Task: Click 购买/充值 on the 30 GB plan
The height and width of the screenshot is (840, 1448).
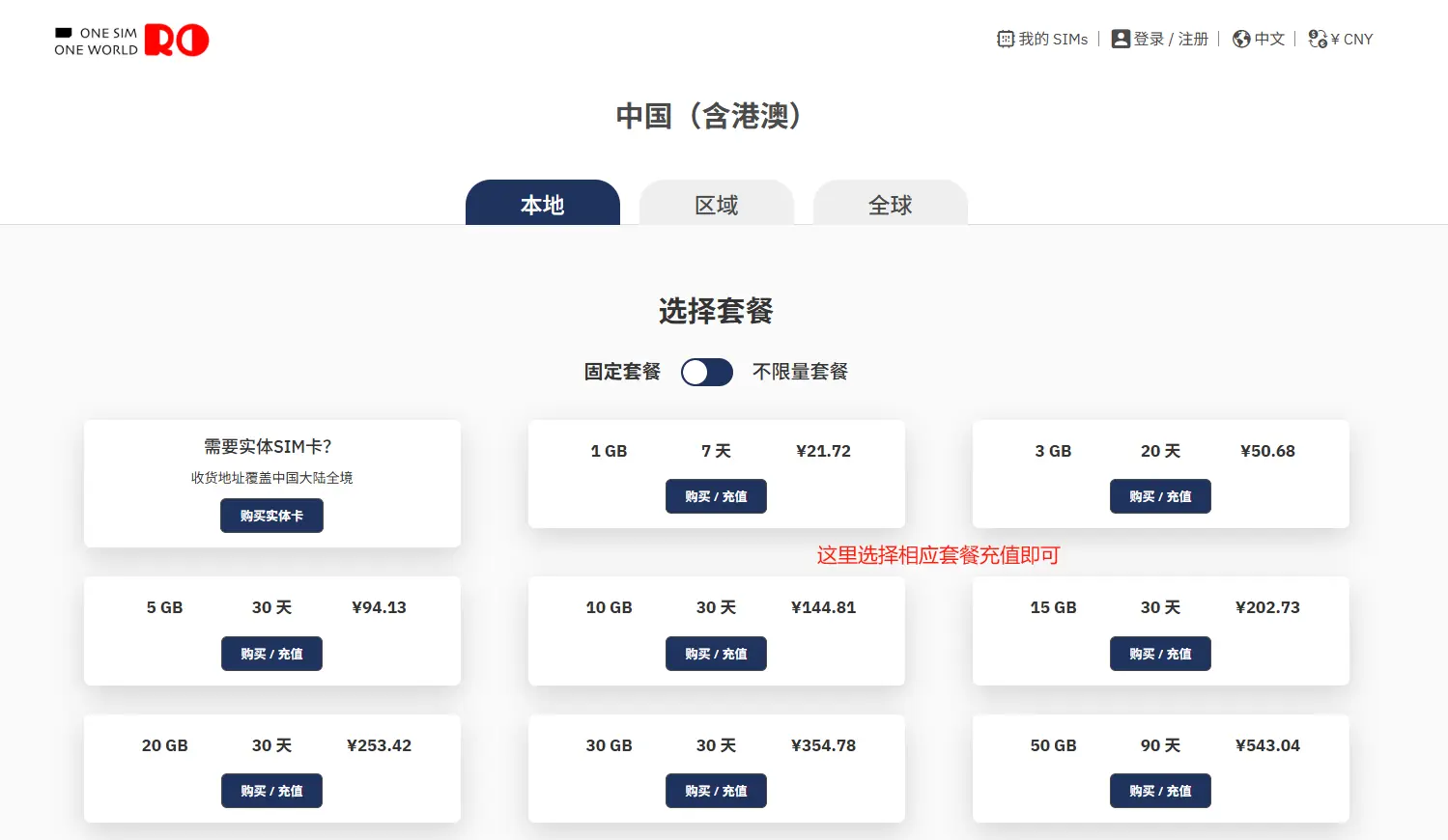Action: pyautogui.click(x=716, y=791)
